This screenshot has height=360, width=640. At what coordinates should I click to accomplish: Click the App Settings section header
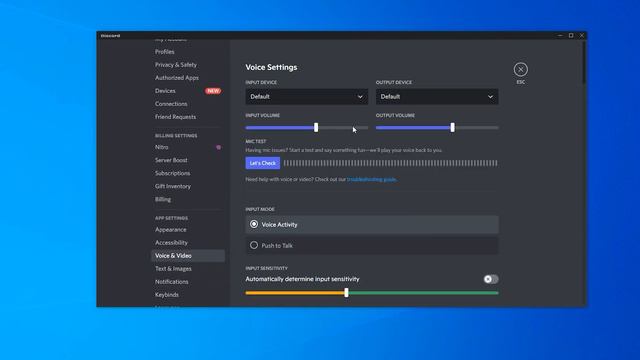click(x=171, y=218)
